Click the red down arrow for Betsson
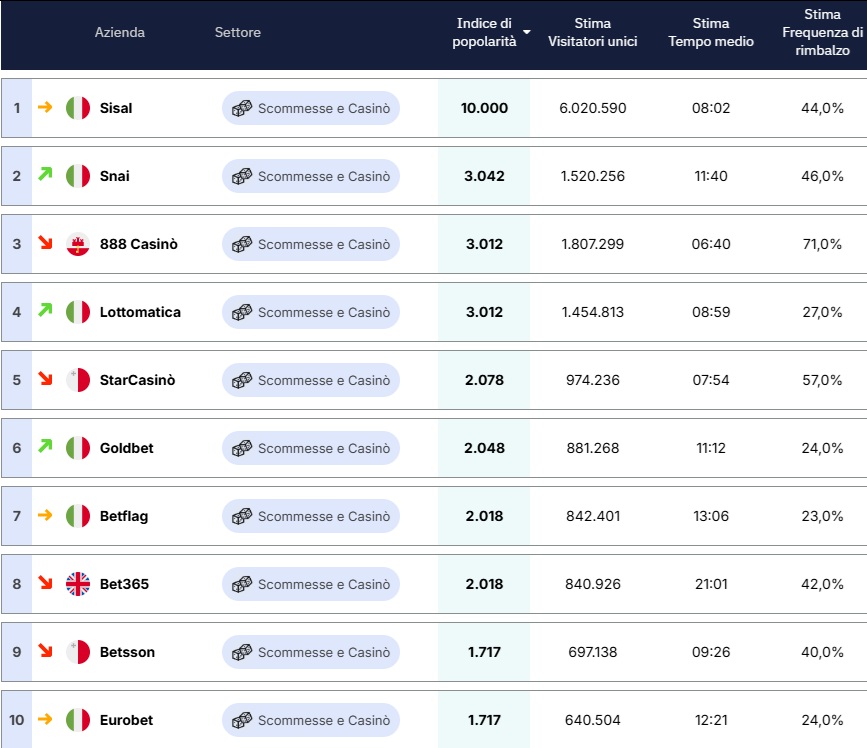Viewport: 867px width, 748px height. [45, 651]
